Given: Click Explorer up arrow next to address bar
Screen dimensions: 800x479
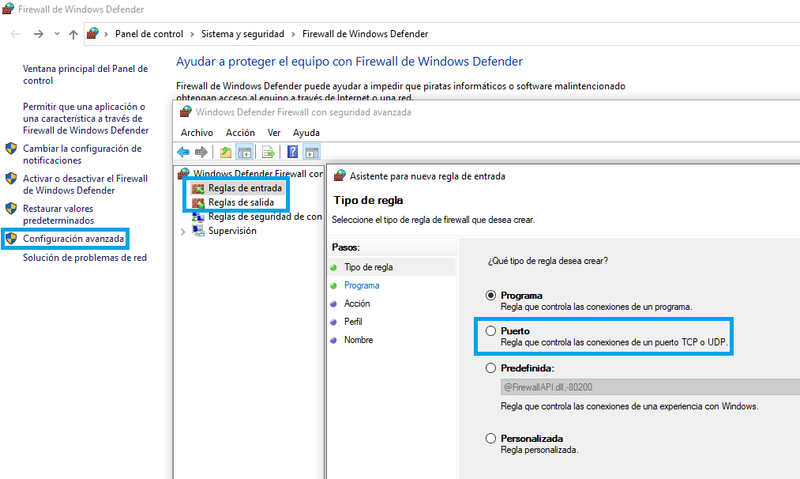Looking at the screenshot, I should coord(73,34).
